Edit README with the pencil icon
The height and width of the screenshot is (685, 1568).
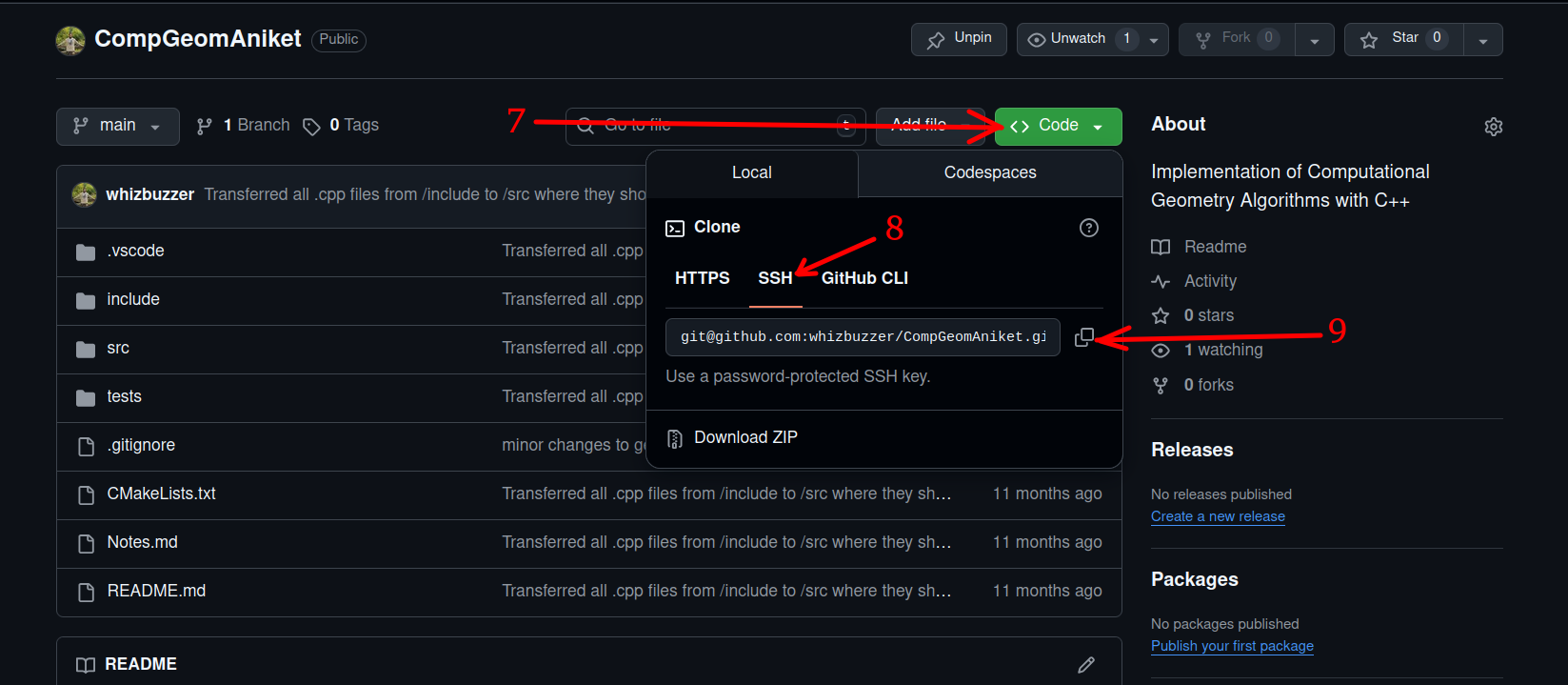(x=1085, y=665)
